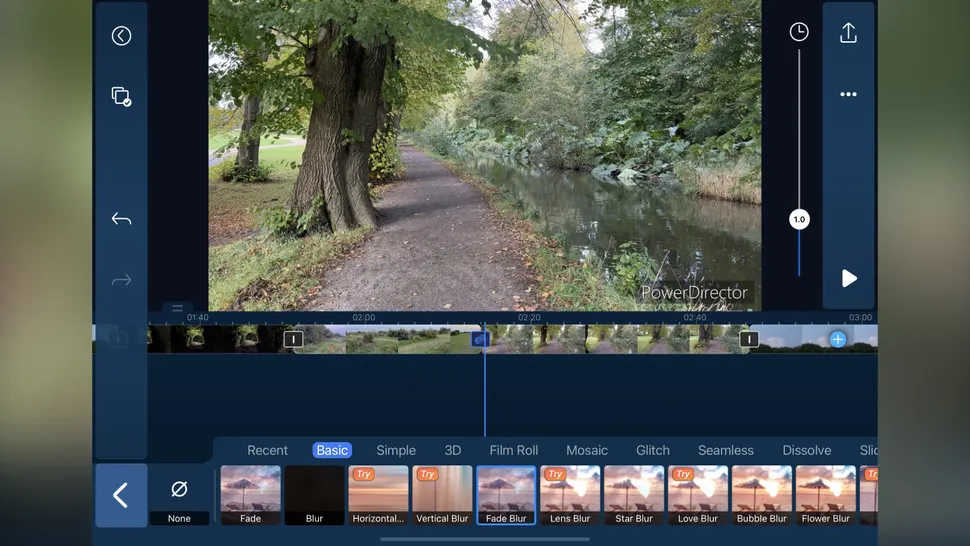Apply the Star Blur transition
This screenshot has height=546, width=970.
coord(634,494)
